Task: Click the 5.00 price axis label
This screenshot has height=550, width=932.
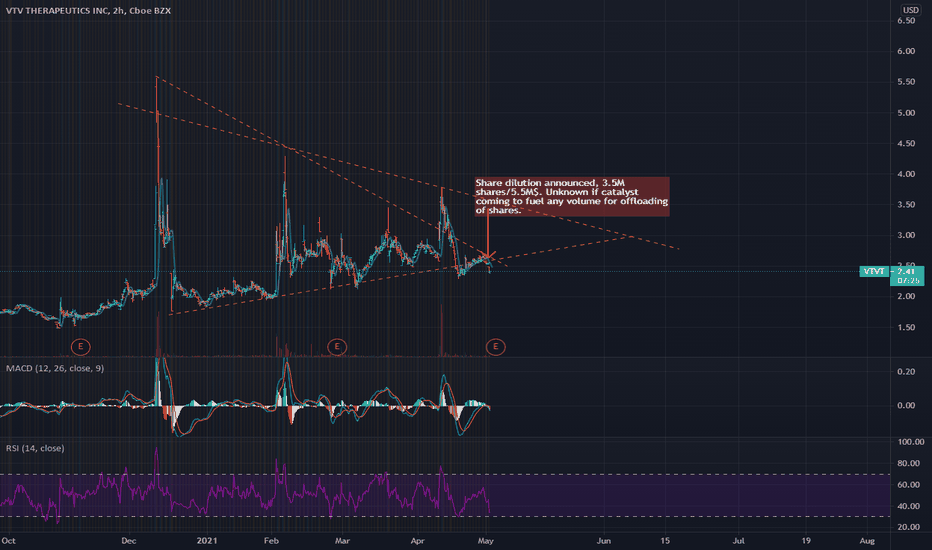Action: (906, 113)
